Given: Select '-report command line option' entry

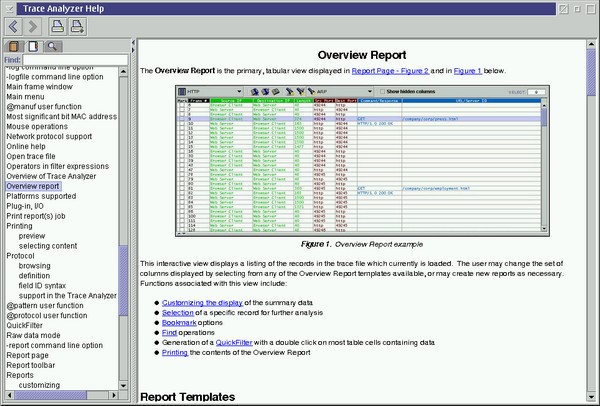Looking at the screenshot, I should [55, 346].
